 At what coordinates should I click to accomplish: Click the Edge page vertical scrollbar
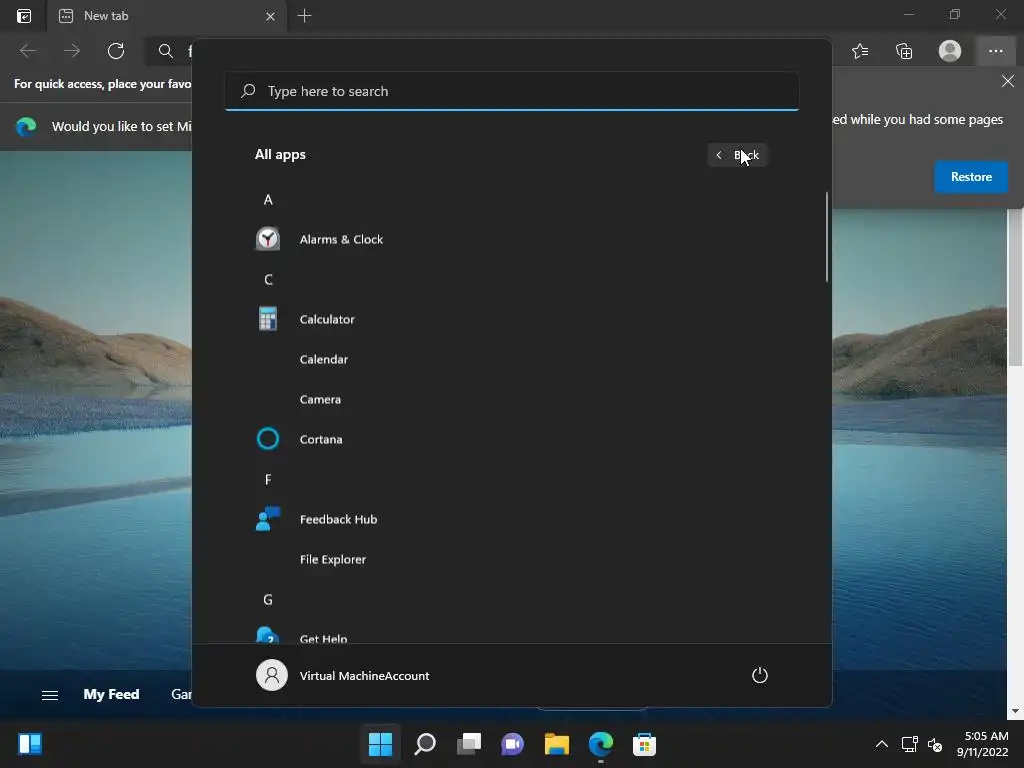(x=1015, y=287)
